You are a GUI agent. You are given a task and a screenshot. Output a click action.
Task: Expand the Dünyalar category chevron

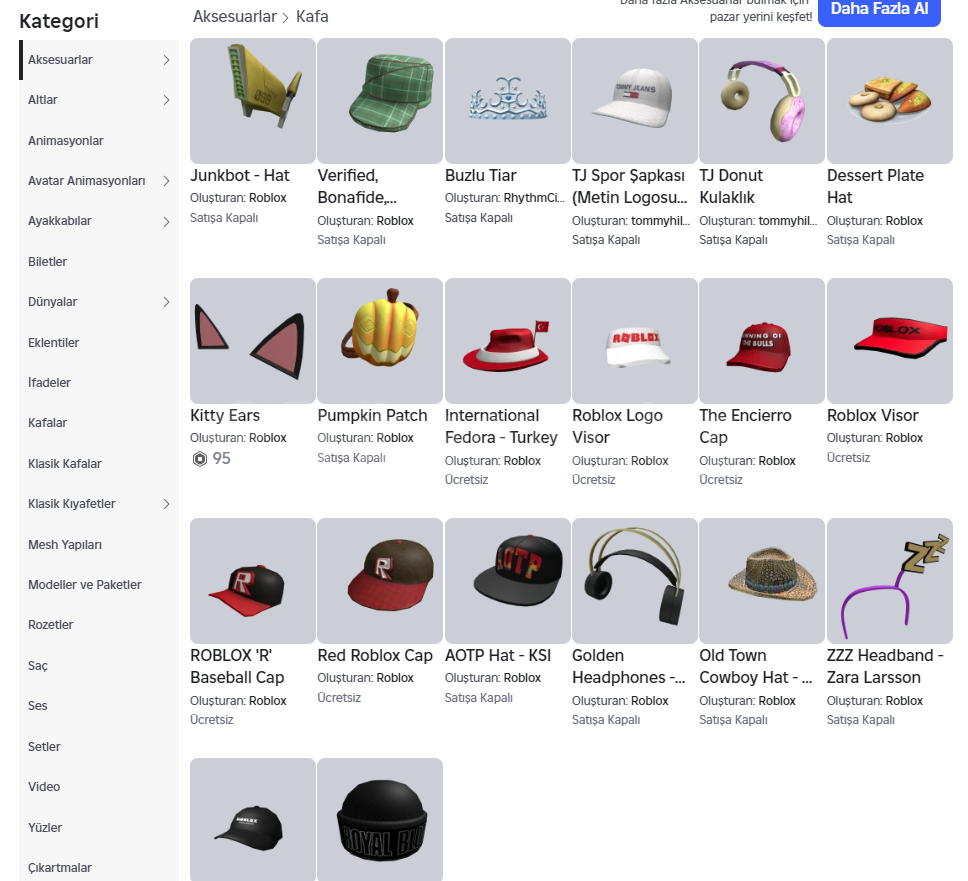pyautogui.click(x=166, y=302)
